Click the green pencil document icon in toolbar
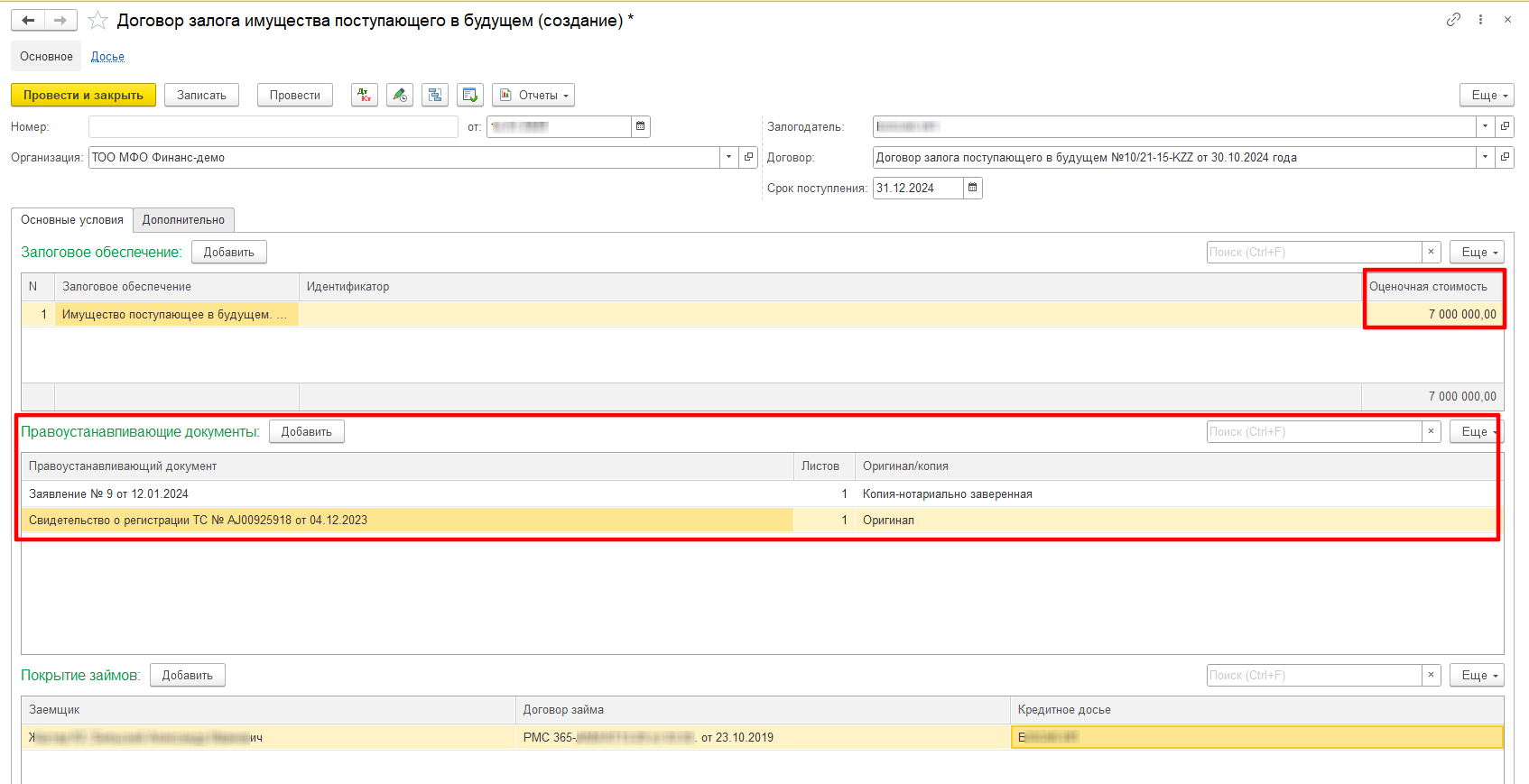The height and width of the screenshot is (784, 1529). tap(400, 95)
